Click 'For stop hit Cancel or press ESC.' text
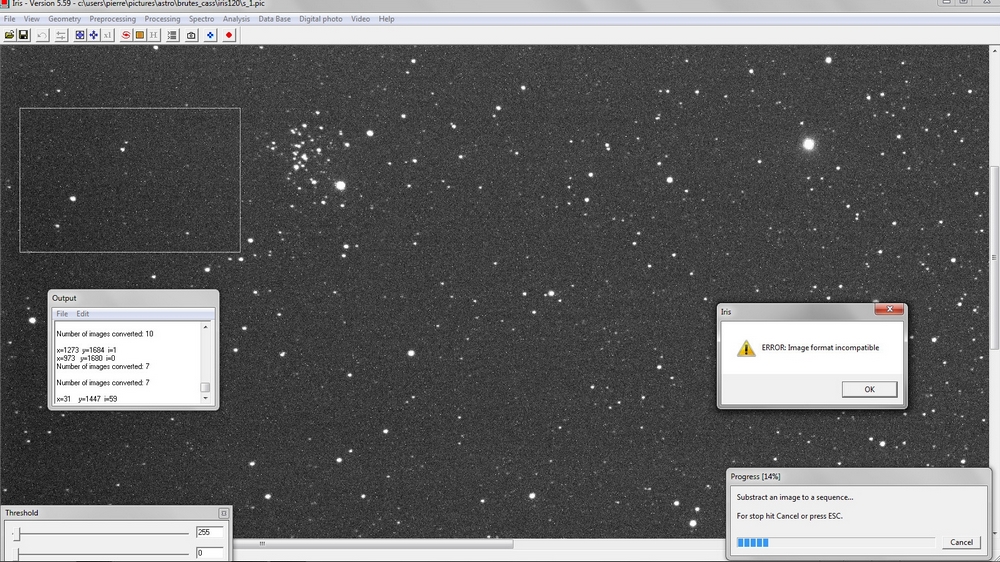 [790, 516]
